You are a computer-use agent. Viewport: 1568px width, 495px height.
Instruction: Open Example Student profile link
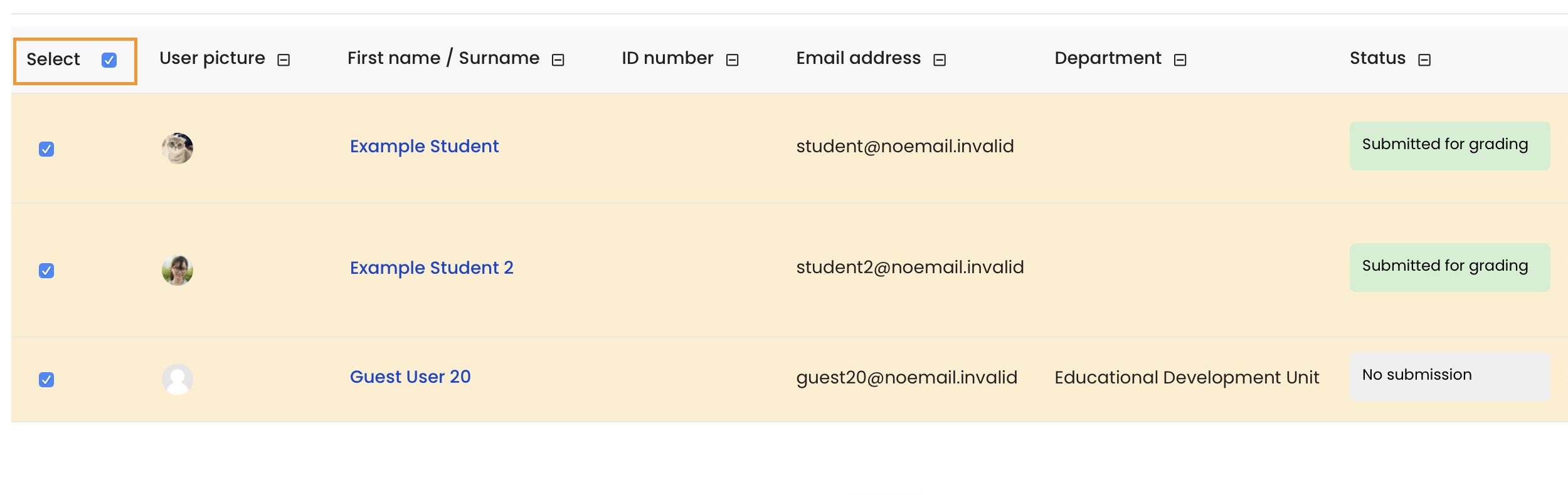click(x=424, y=146)
